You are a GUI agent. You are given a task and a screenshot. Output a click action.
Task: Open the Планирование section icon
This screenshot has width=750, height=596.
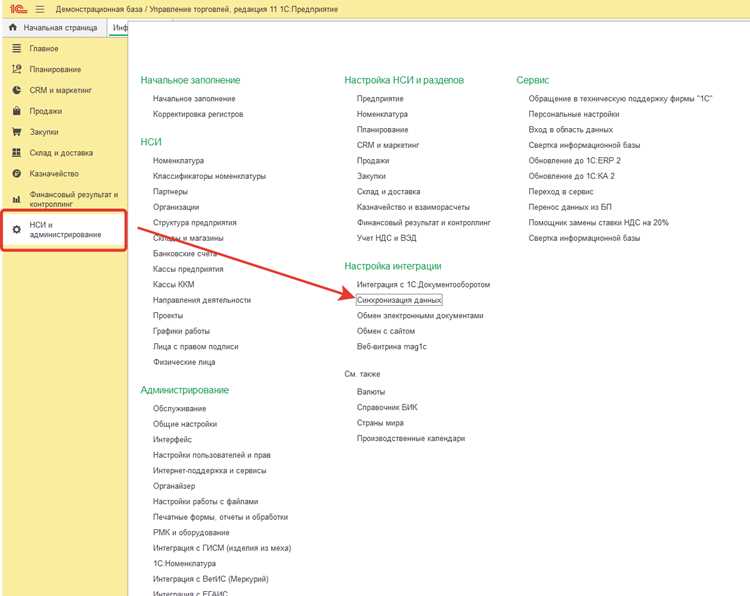click(x=17, y=69)
